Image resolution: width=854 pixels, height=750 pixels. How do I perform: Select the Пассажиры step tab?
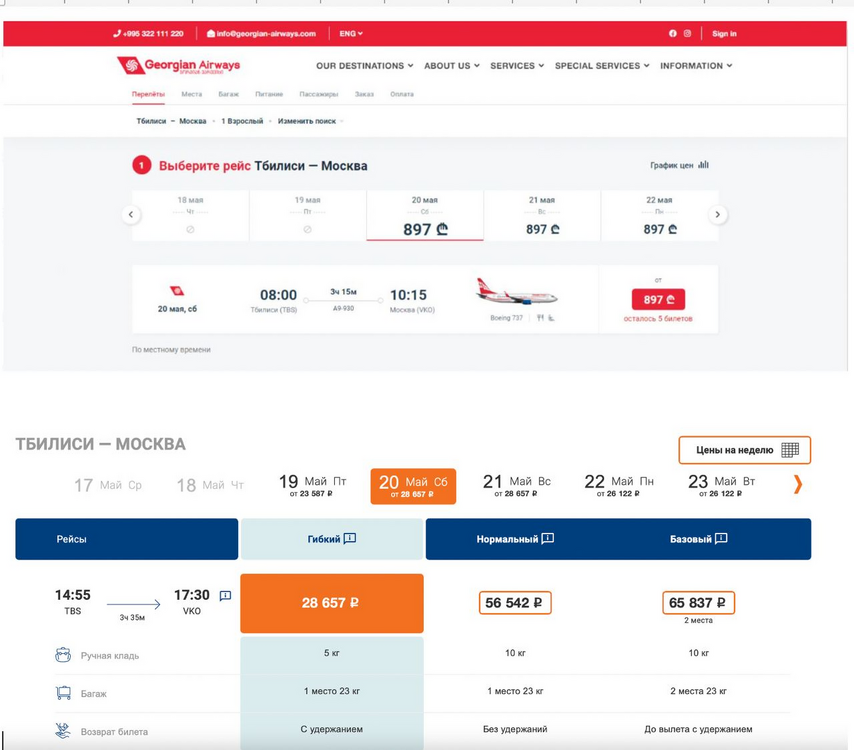319,94
